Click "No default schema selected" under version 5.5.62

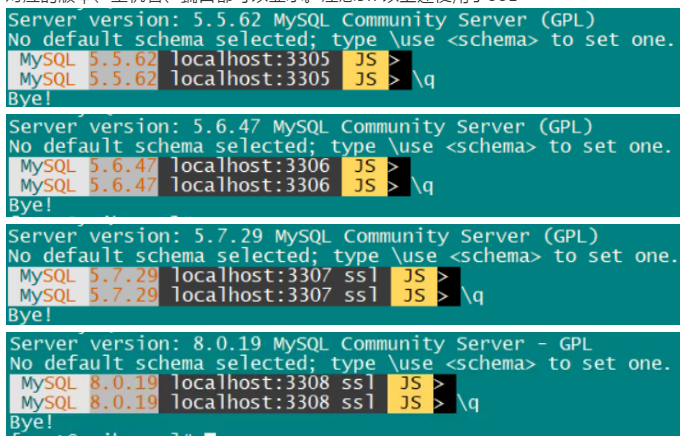tap(163, 40)
